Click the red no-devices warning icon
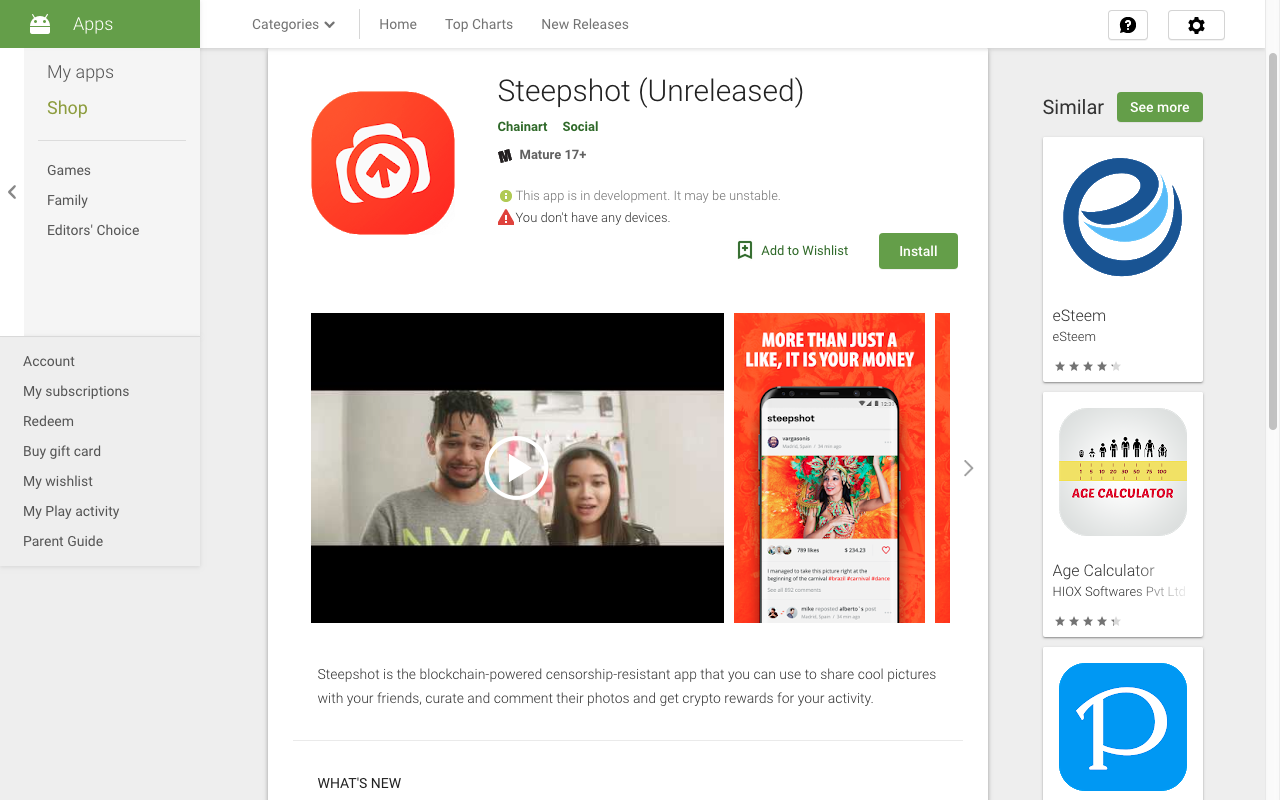The image size is (1280, 800). (505, 217)
